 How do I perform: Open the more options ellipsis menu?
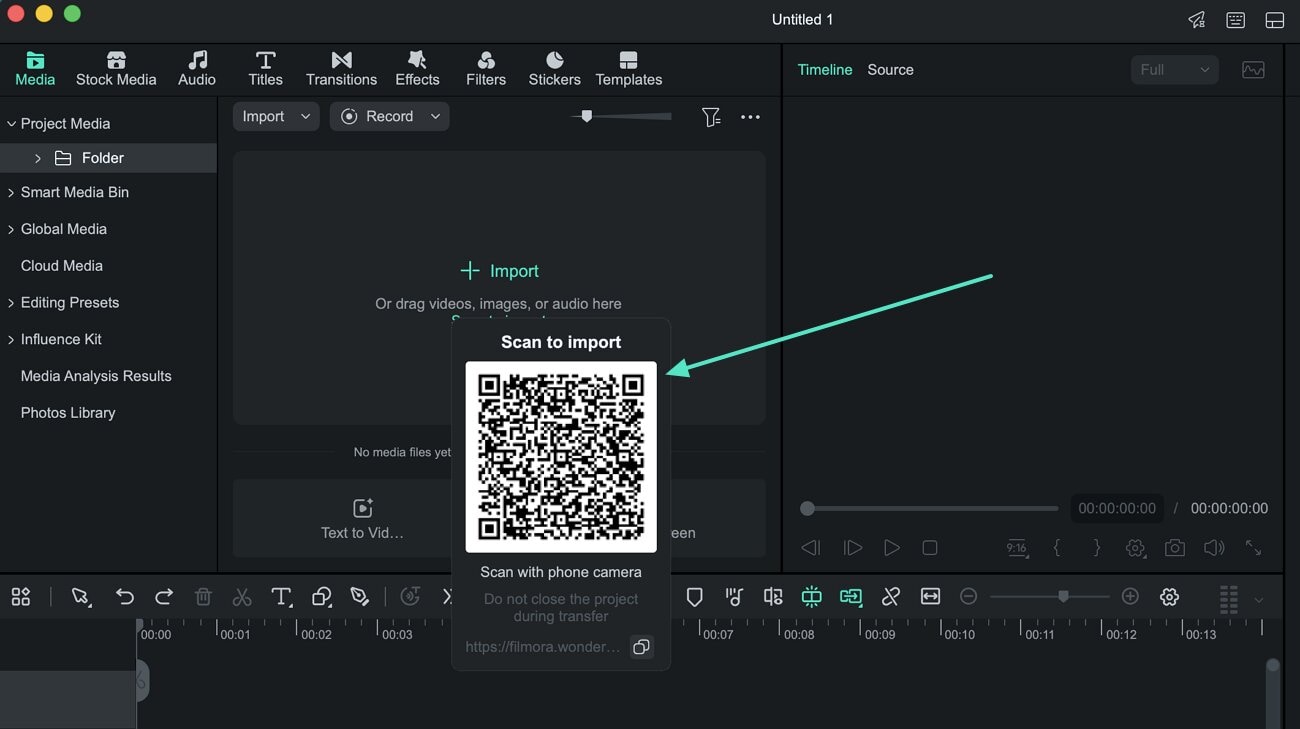click(750, 117)
